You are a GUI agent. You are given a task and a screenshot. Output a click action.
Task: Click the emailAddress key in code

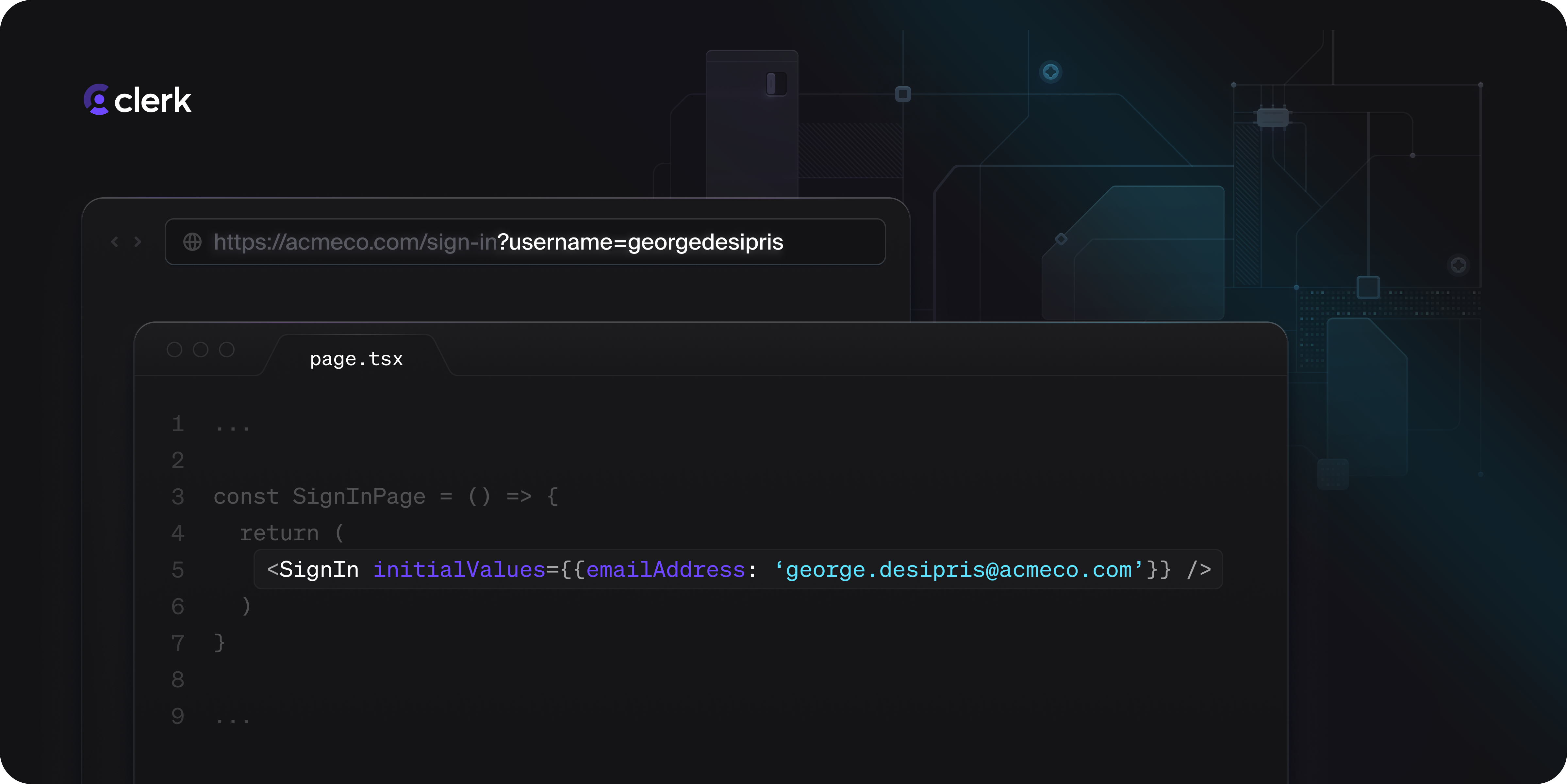click(666, 570)
